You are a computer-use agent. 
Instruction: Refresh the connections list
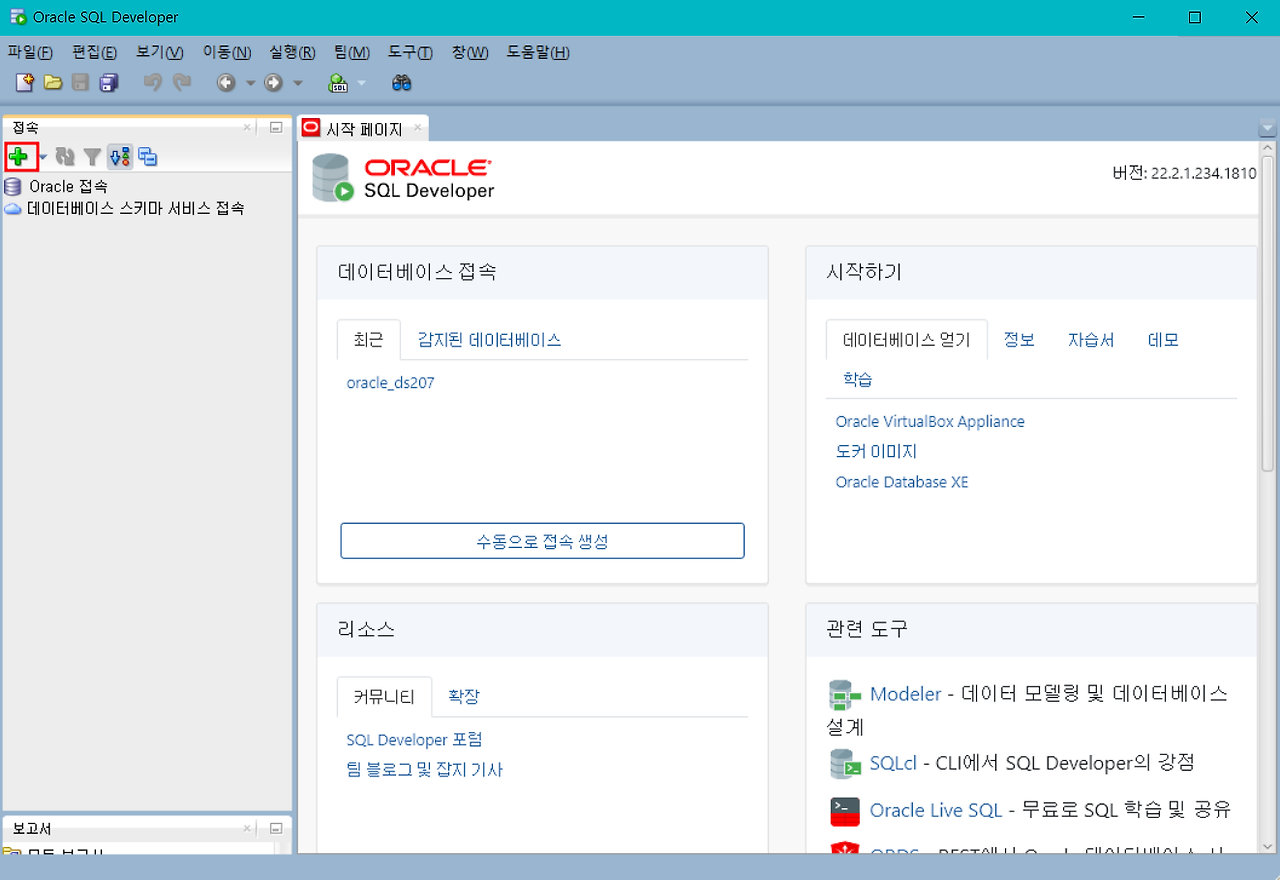pos(65,157)
